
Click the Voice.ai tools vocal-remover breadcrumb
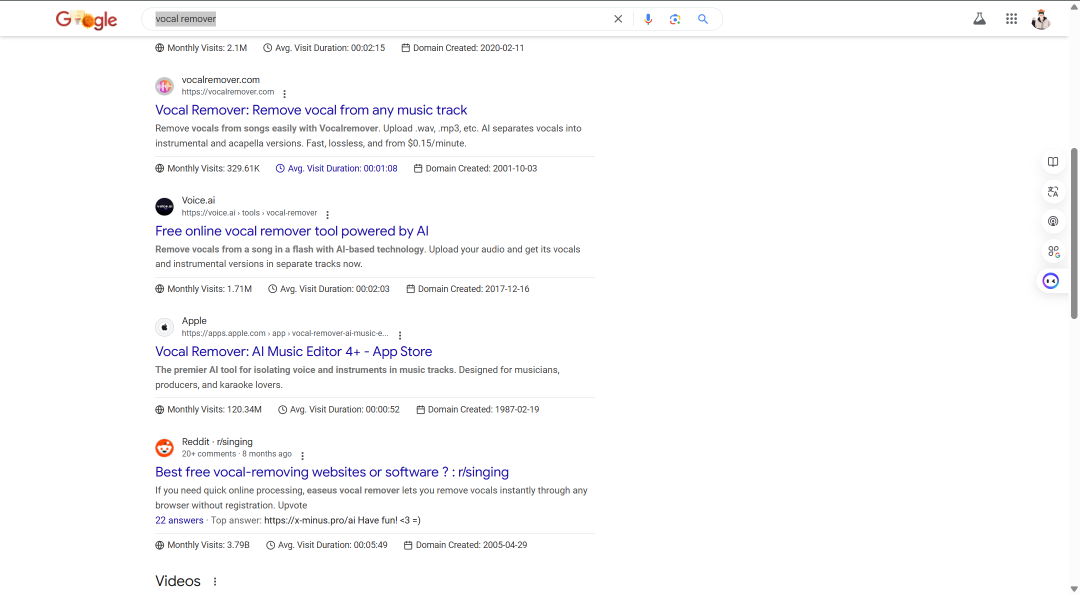click(249, 213)
